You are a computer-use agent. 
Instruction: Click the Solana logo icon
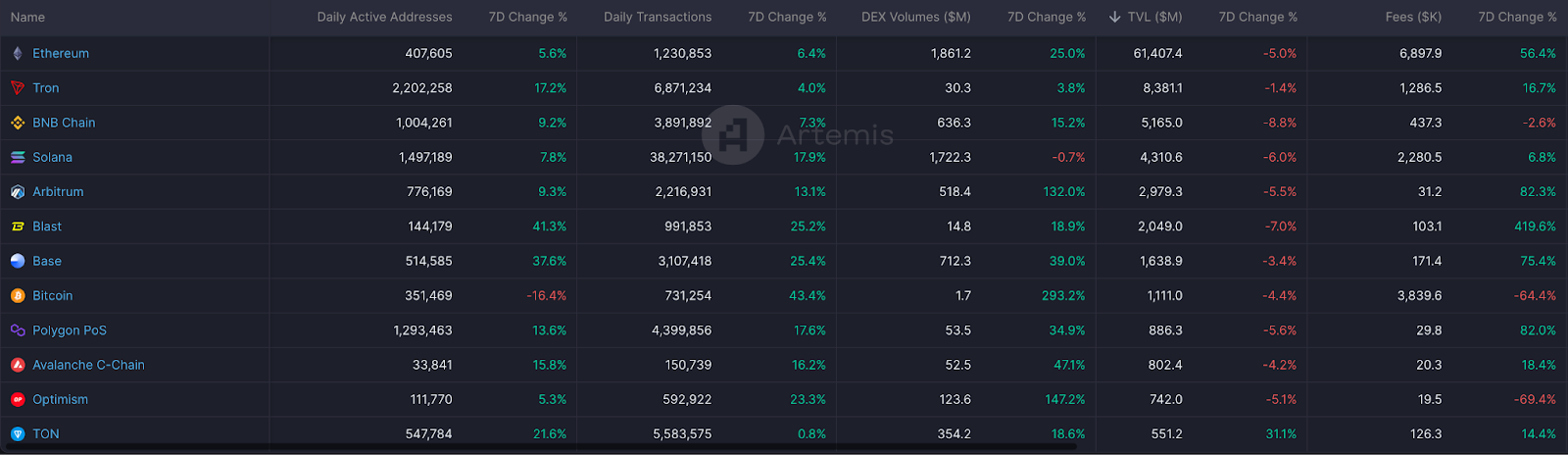pyautogui.click(x=18, y=158)
